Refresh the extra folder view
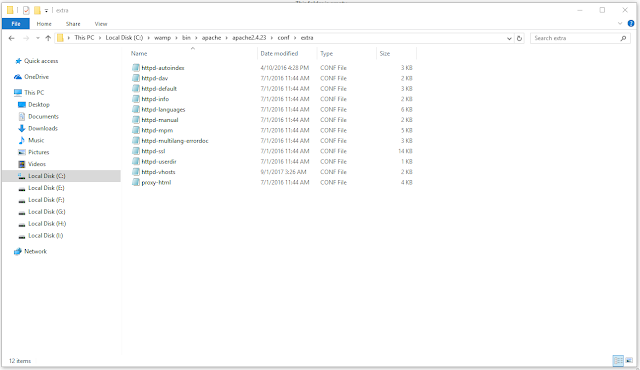640x370 pixels. tap(519, 38)
